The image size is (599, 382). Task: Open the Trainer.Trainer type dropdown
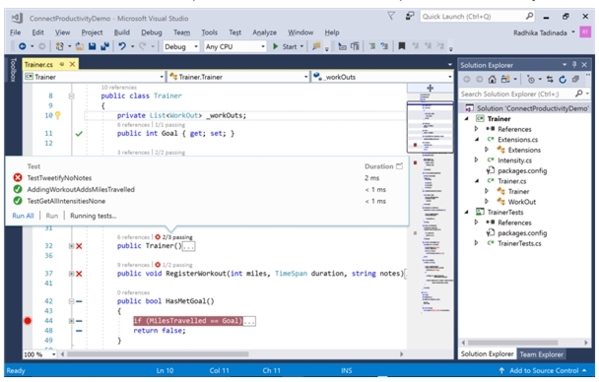coord(238,77)
